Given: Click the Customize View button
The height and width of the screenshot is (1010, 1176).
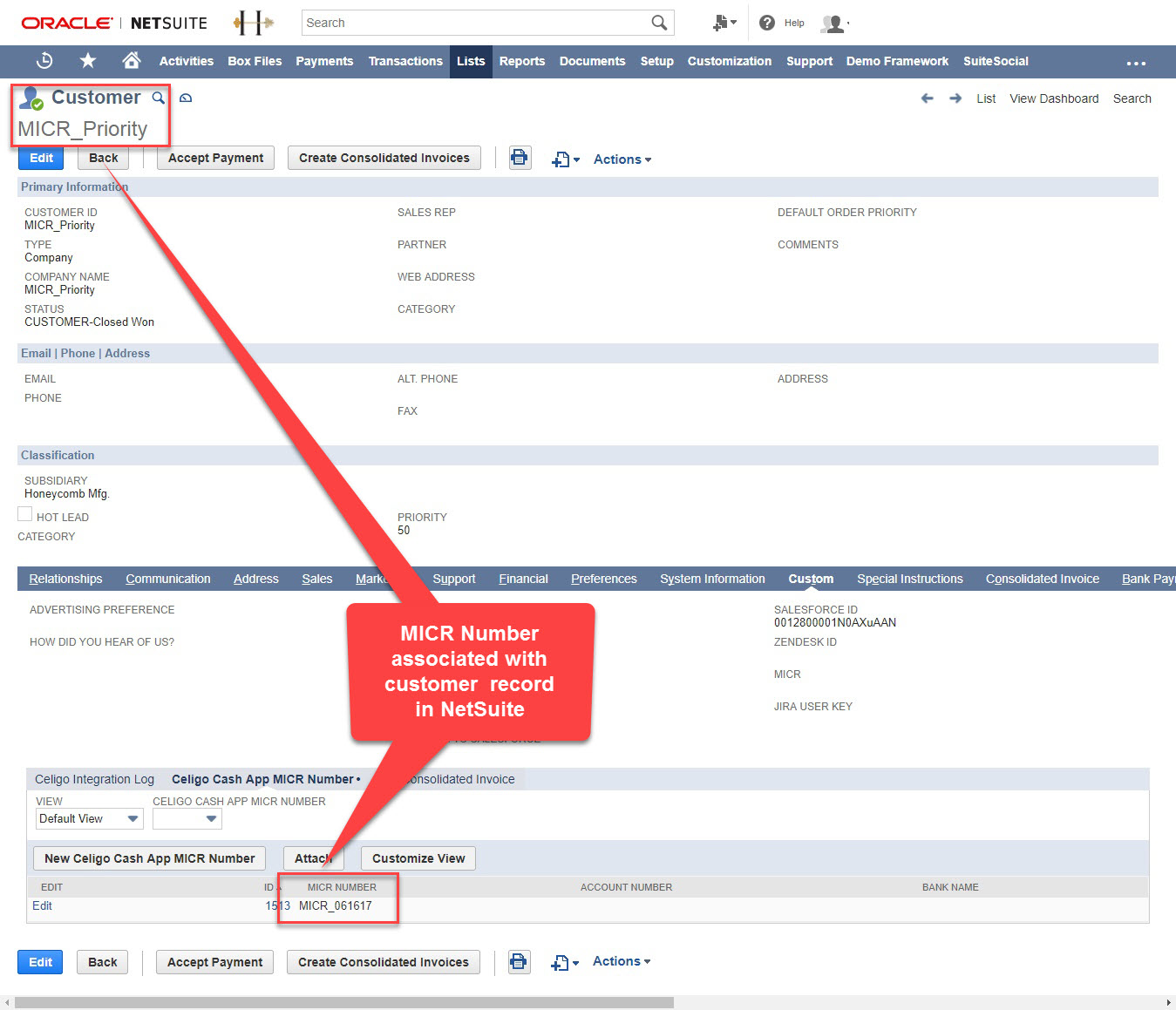Looking at the screenshot, I should pyautogui.click(x=418, y=858).
